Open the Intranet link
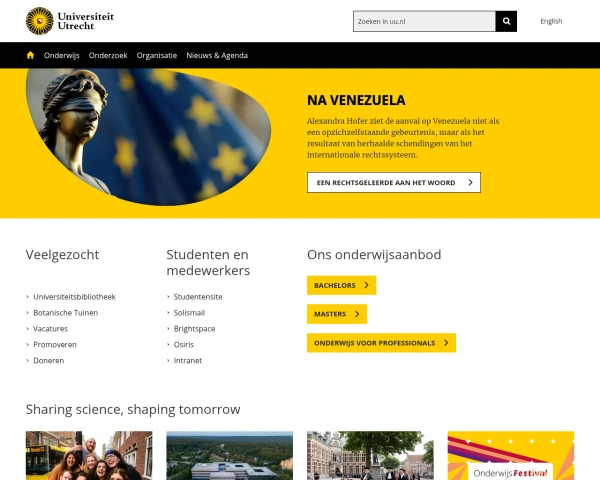This screenshot has width=600, height=480. coord(188,361)
